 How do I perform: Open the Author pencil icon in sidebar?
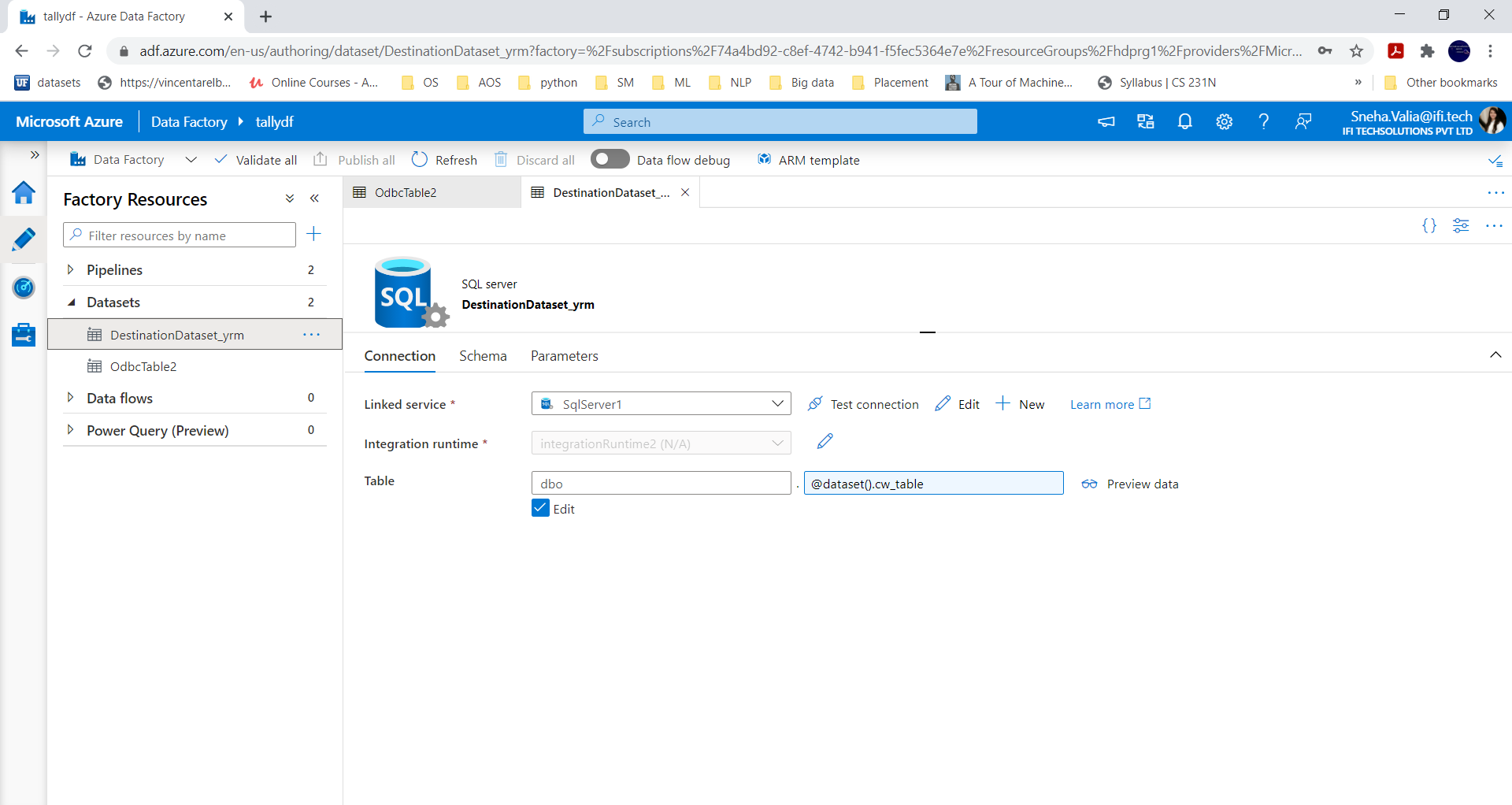24,239
